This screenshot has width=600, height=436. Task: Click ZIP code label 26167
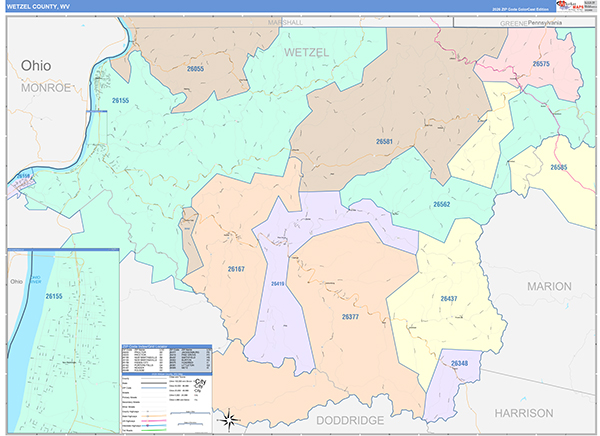[236, 269]
